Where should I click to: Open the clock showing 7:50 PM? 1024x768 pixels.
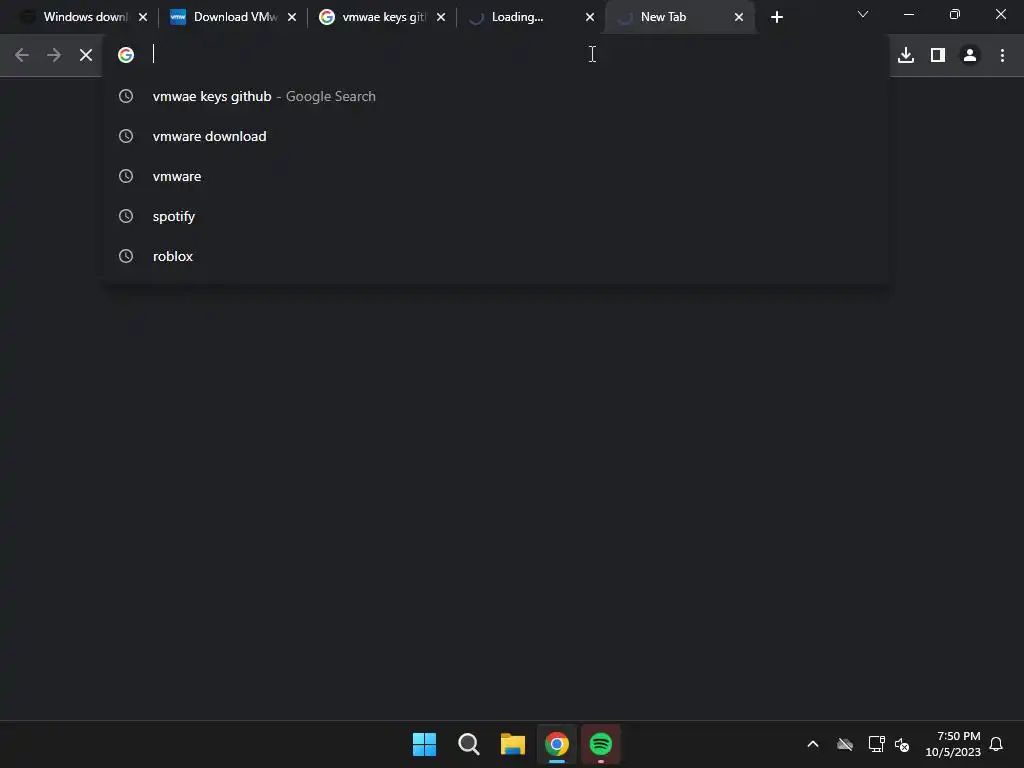tap(953, 744)
